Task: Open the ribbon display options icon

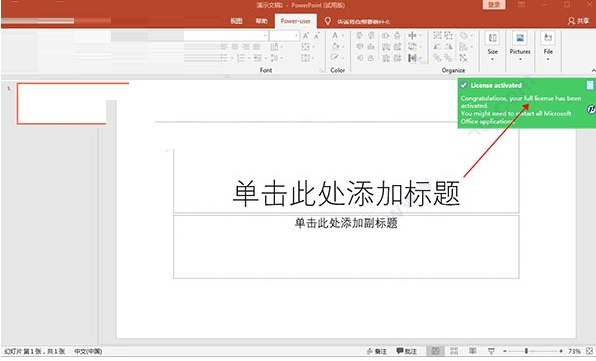Action: [x=522, y=5]
